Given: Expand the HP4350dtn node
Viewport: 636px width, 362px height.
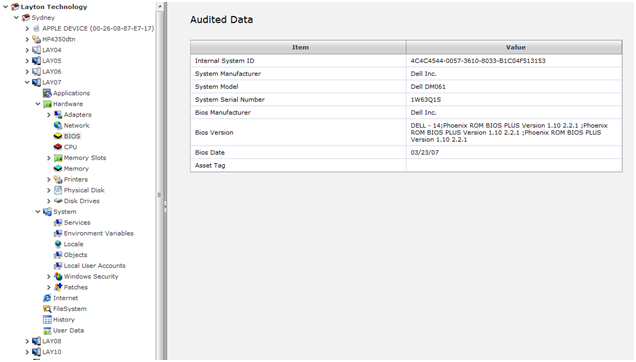Looking at the screenshot, I should [x=27, y=39].
